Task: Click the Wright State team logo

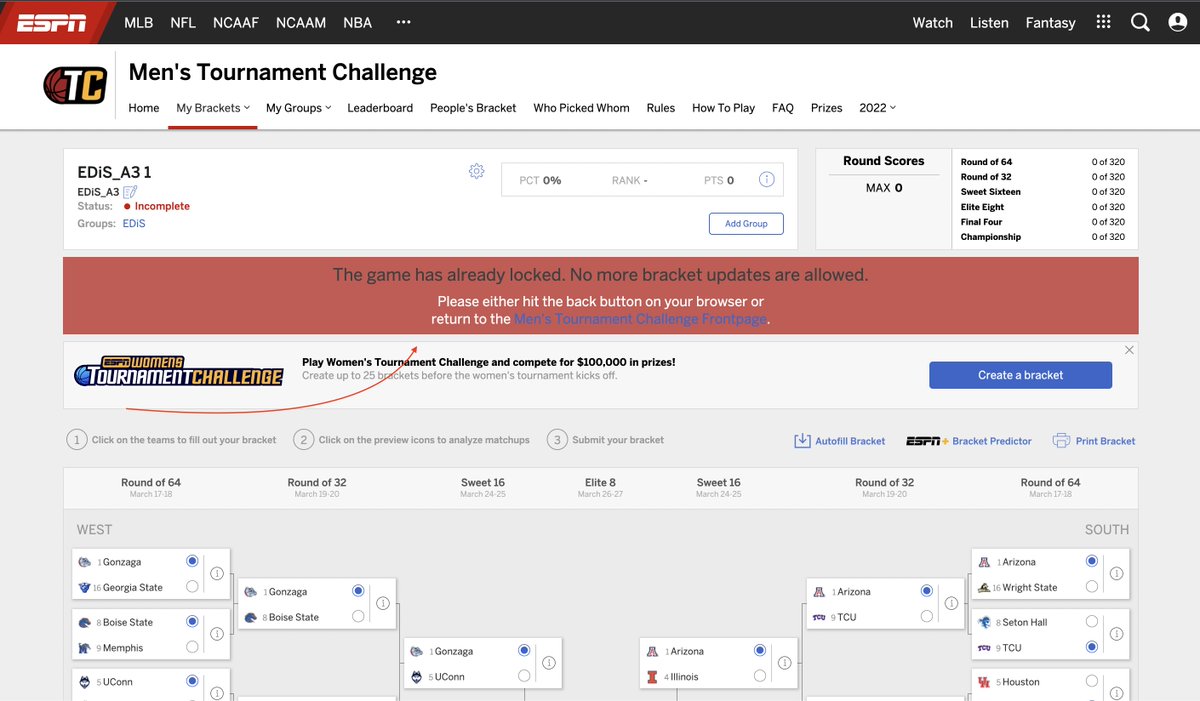Action: [x=984, y=587]
